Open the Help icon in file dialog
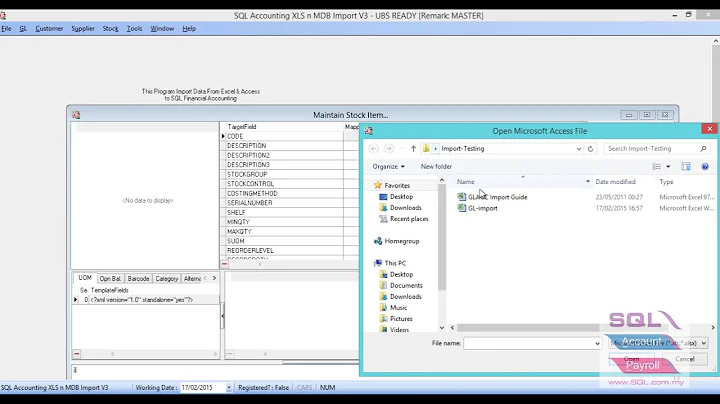 705,167
